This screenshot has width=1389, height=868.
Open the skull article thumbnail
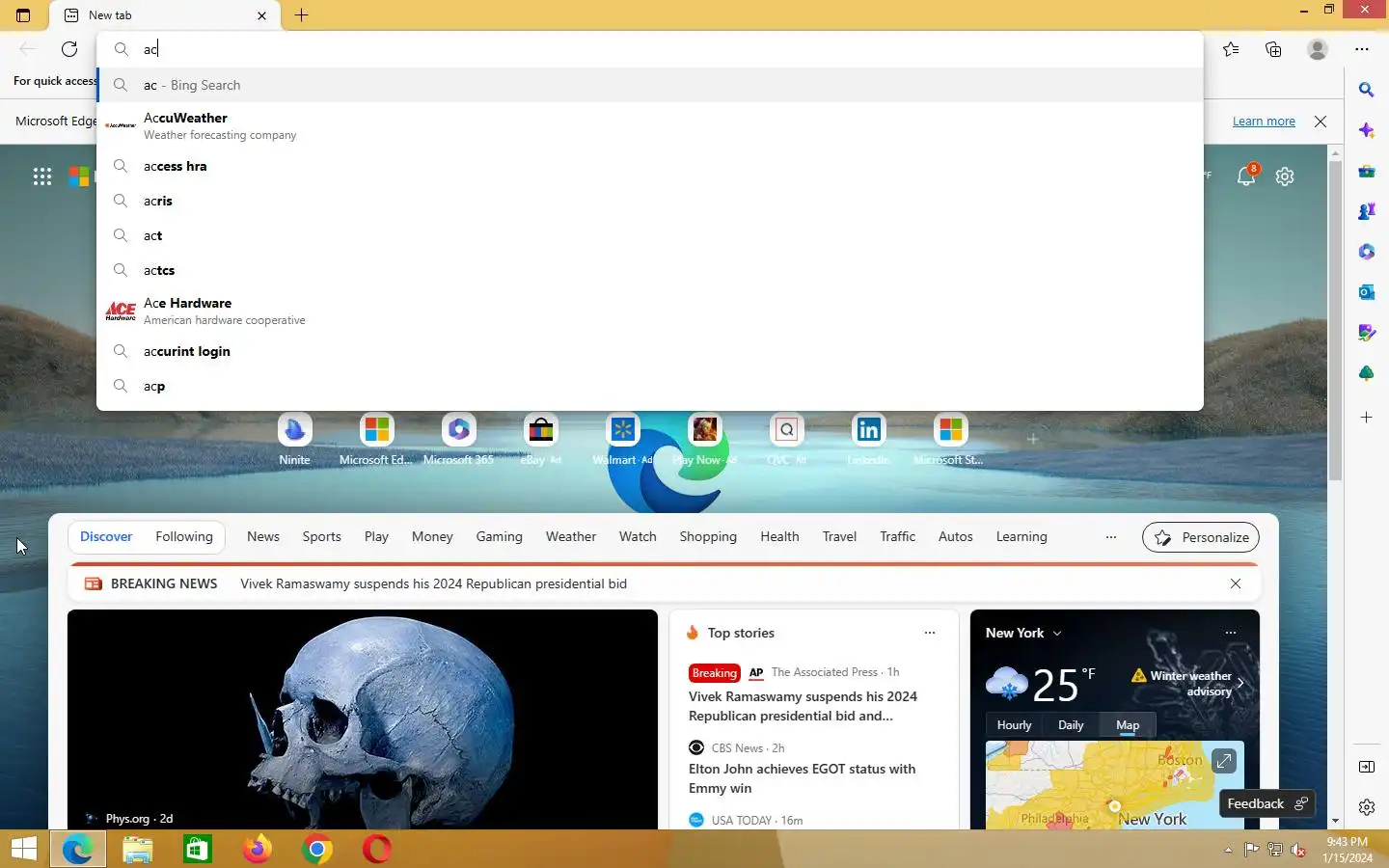point(363,719)
